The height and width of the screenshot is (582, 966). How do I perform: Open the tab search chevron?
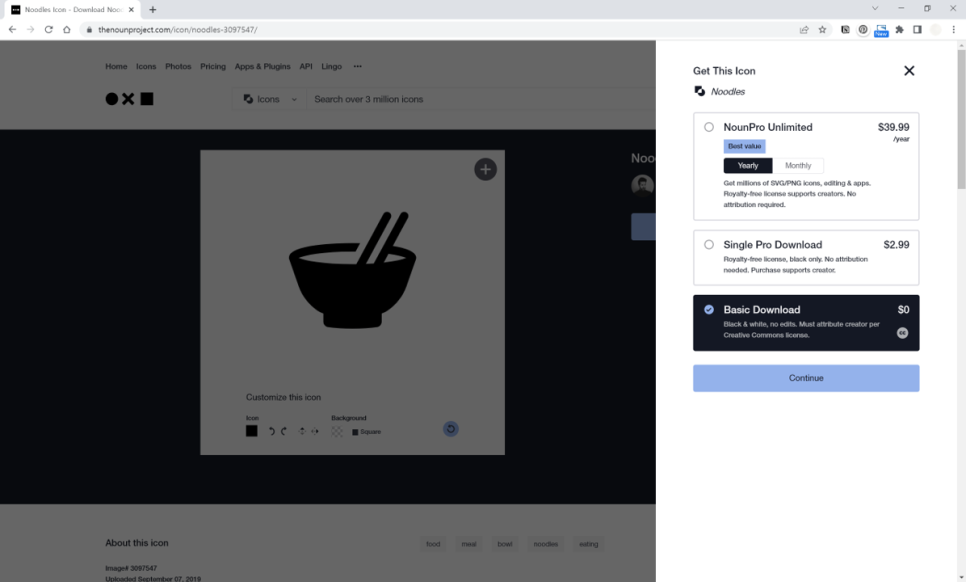[875, 9]
